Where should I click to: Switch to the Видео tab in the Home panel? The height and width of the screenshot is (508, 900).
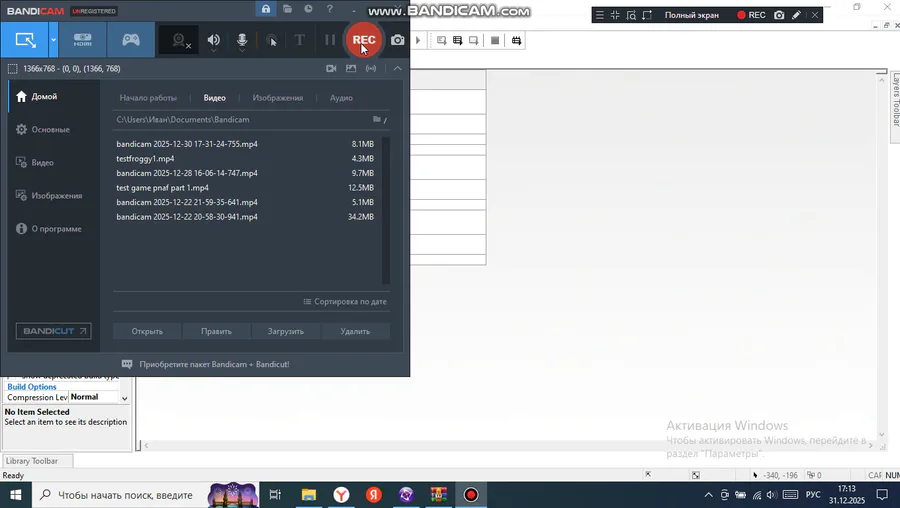(215, 98)
